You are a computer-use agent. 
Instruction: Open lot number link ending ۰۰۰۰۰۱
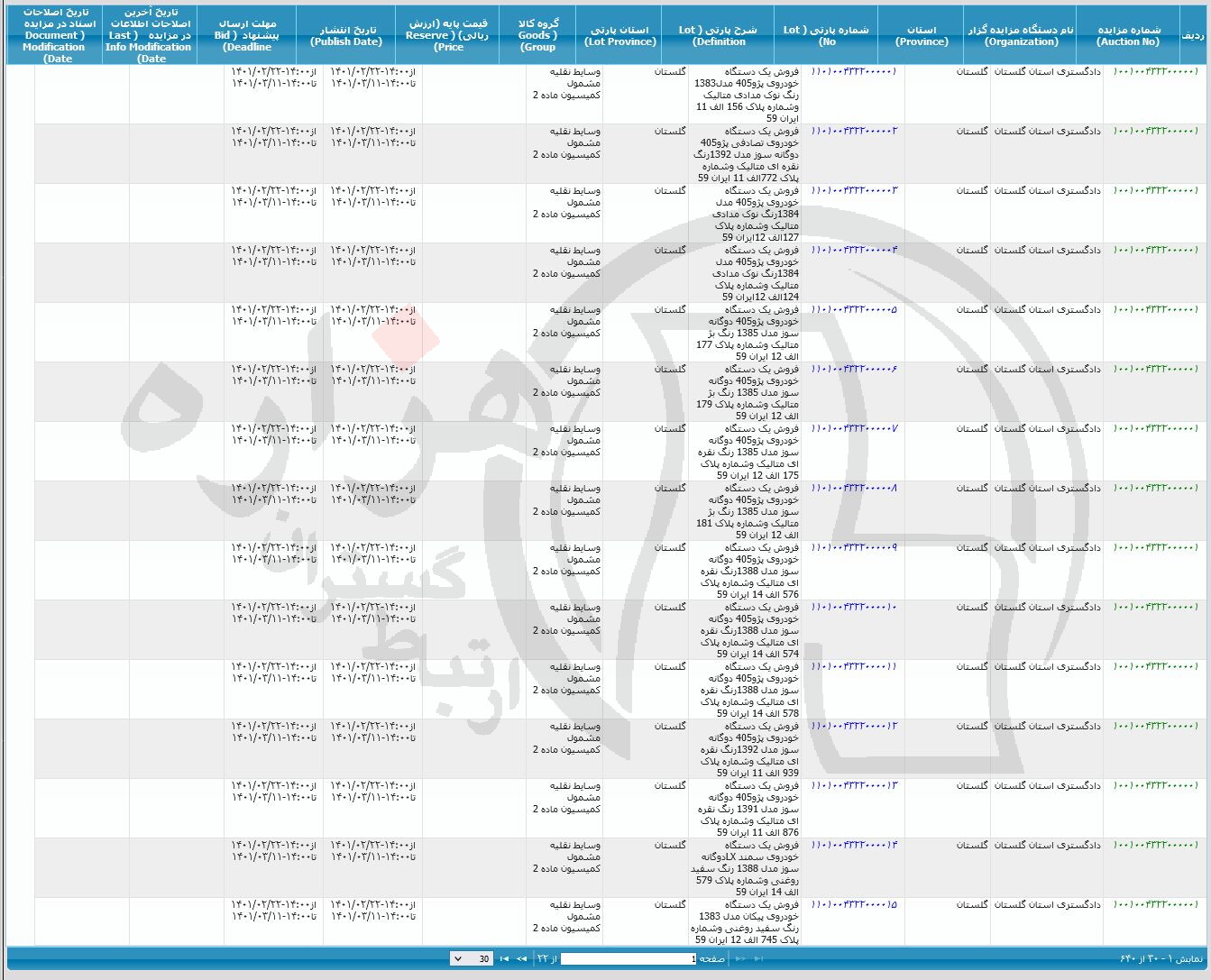(x=854, y=71)
